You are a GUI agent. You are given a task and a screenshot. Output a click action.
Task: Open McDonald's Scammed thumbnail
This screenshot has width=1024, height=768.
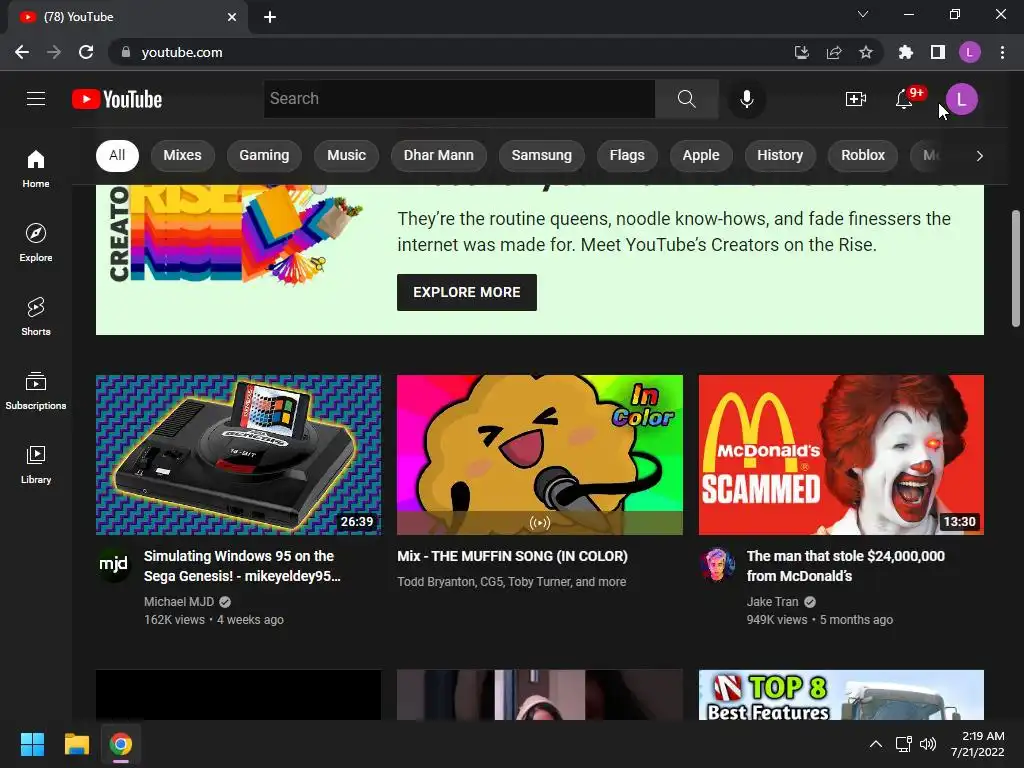(x=841, y=455)
